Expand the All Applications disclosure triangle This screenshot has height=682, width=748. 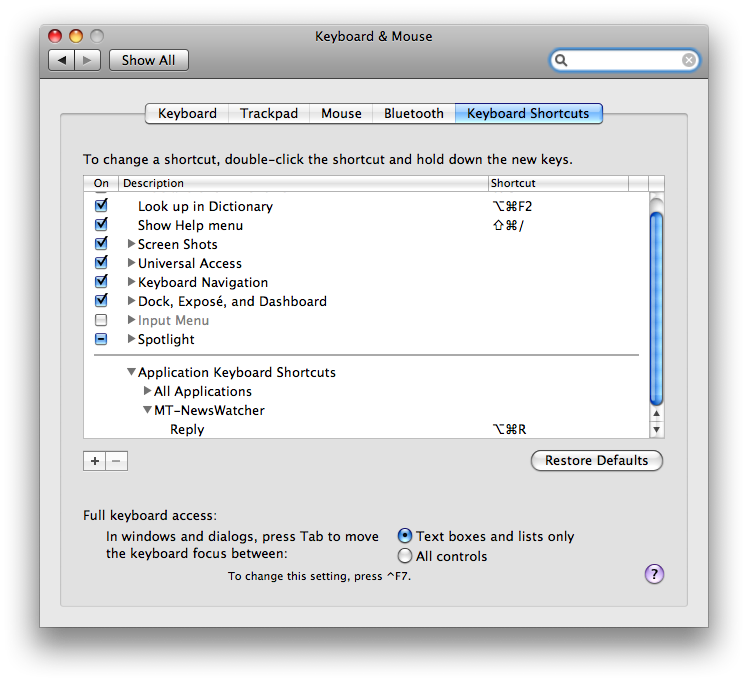point(147,391)
